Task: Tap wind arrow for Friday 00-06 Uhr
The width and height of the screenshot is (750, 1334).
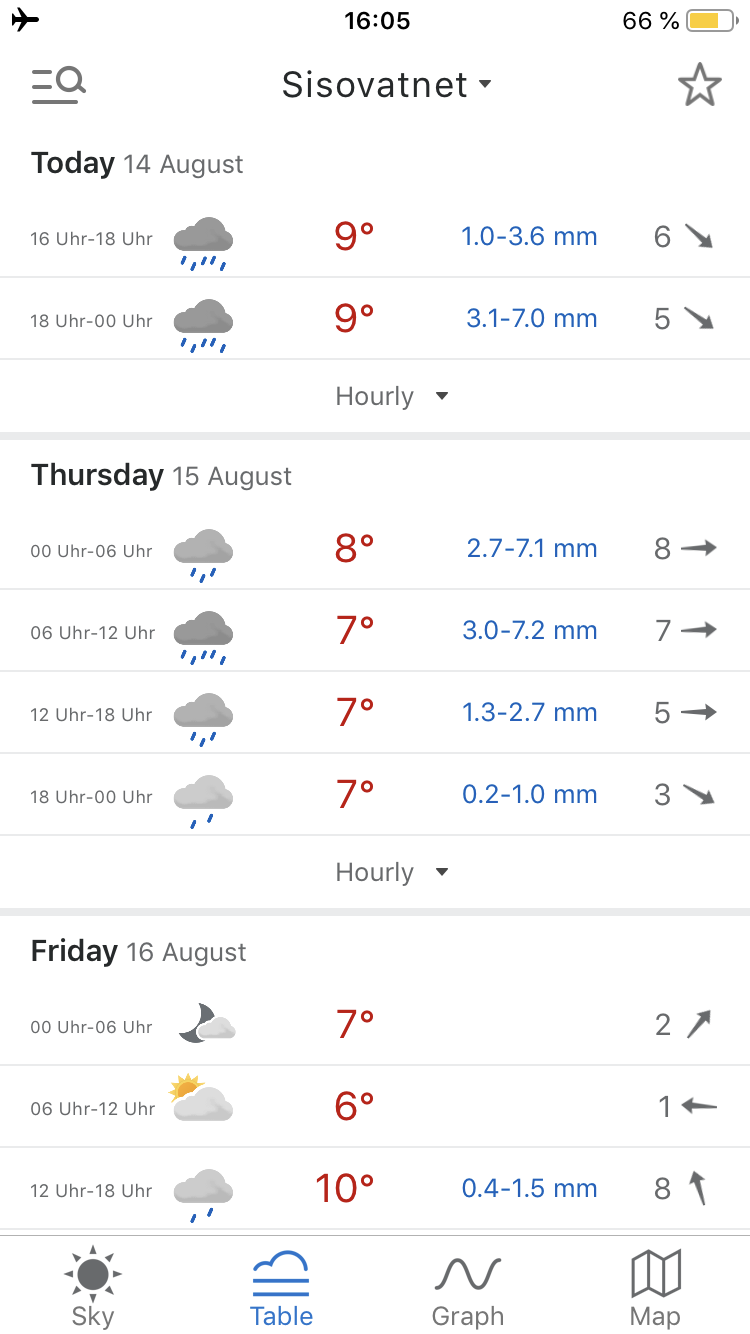Action: point(698,1025)
